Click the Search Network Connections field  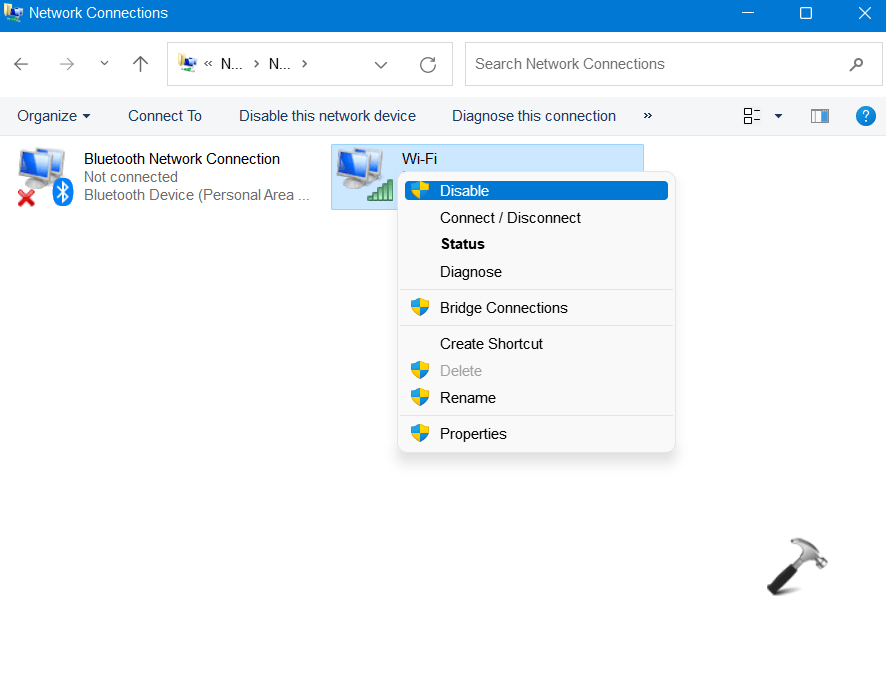click(x=655, y=64)
